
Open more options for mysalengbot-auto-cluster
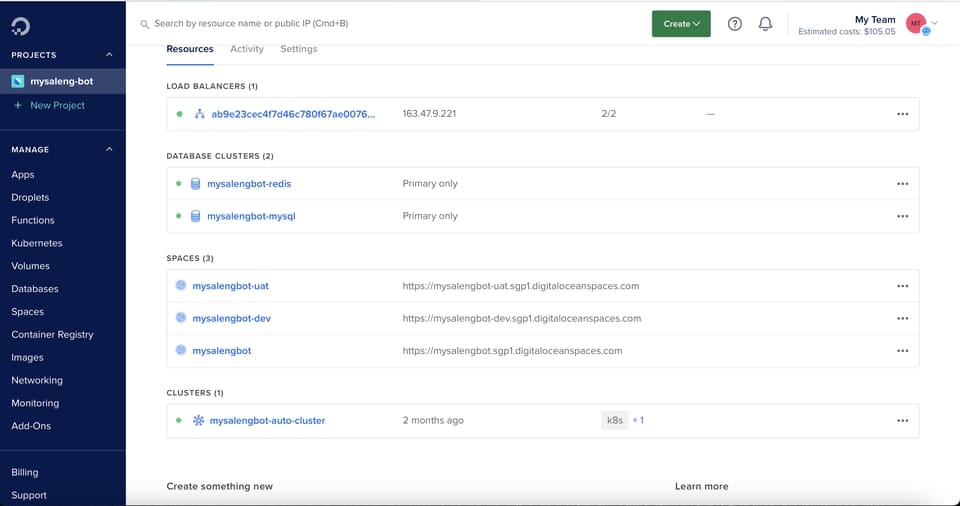(902, 421)
